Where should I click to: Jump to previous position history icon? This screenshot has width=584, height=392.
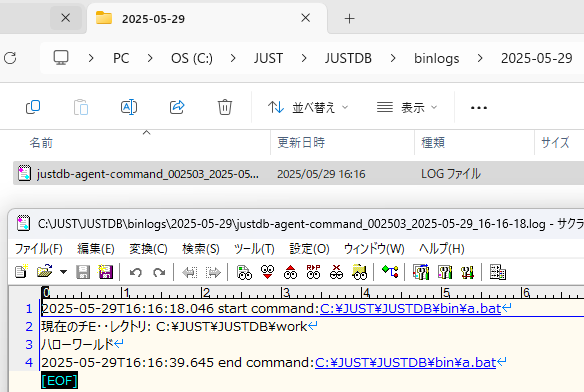tap(190, 272)
